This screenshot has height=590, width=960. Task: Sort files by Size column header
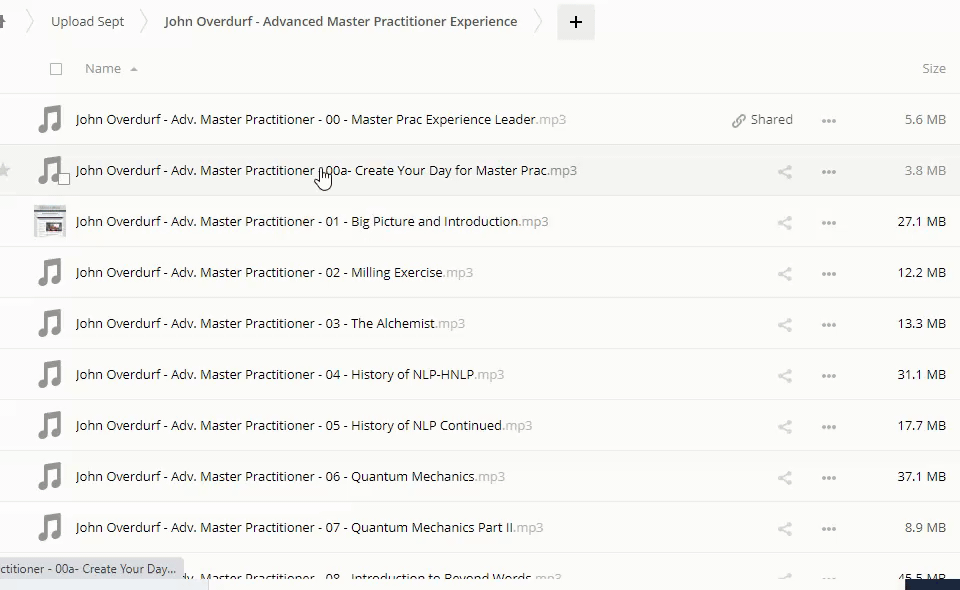pyautogui.click(x=933, y=69)
